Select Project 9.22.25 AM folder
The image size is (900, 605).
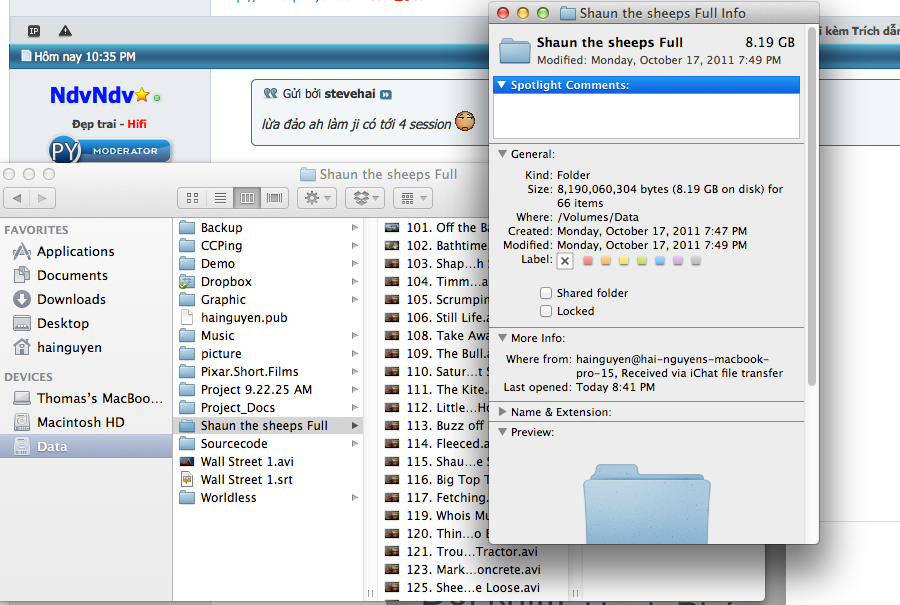tap(269, 390)
